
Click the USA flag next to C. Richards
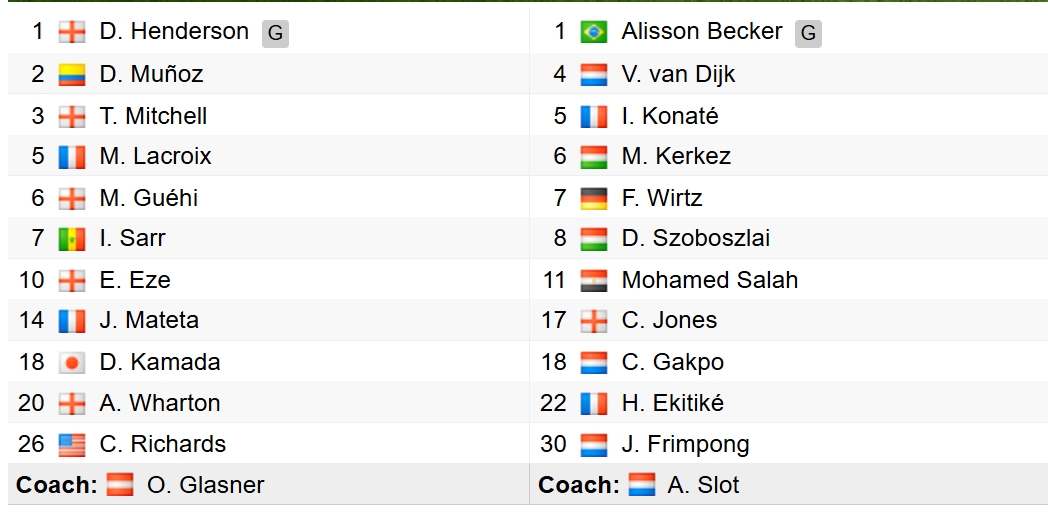pos(72,444)
